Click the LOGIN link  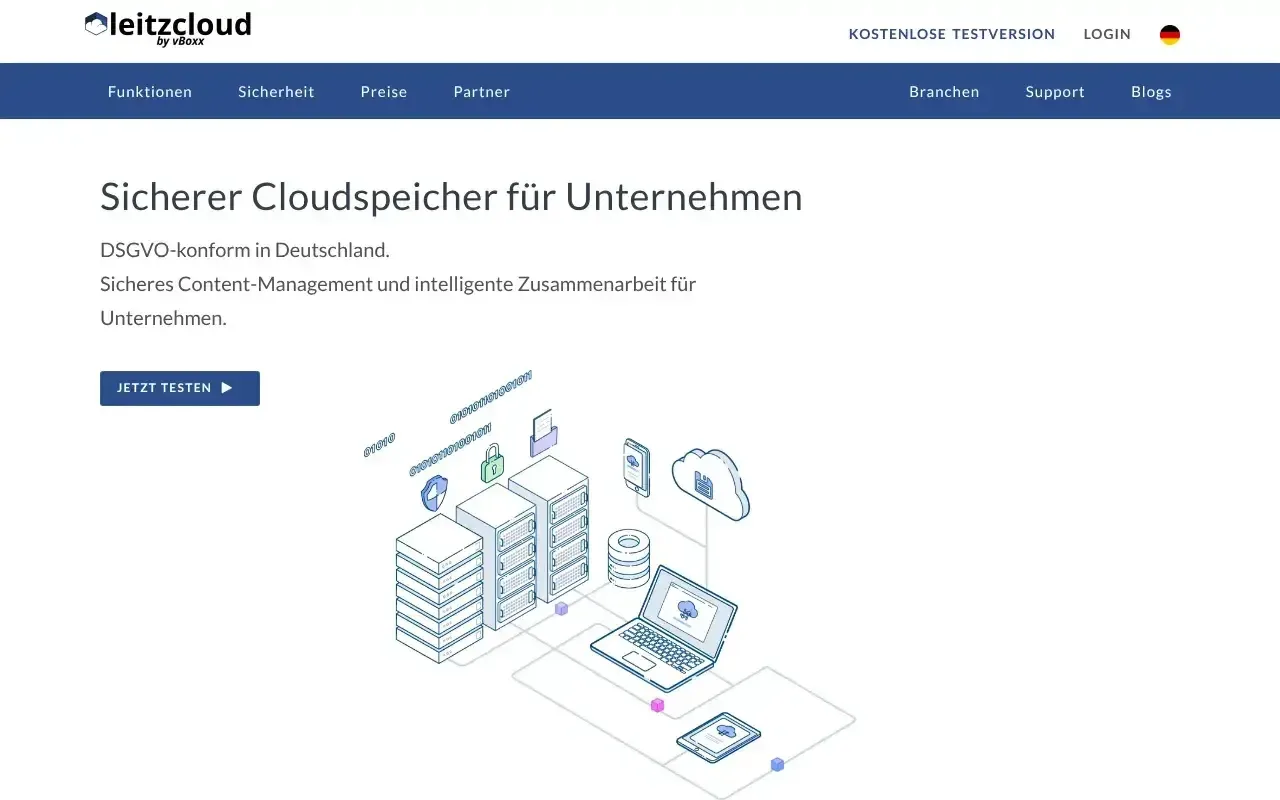coord(1107,34)
